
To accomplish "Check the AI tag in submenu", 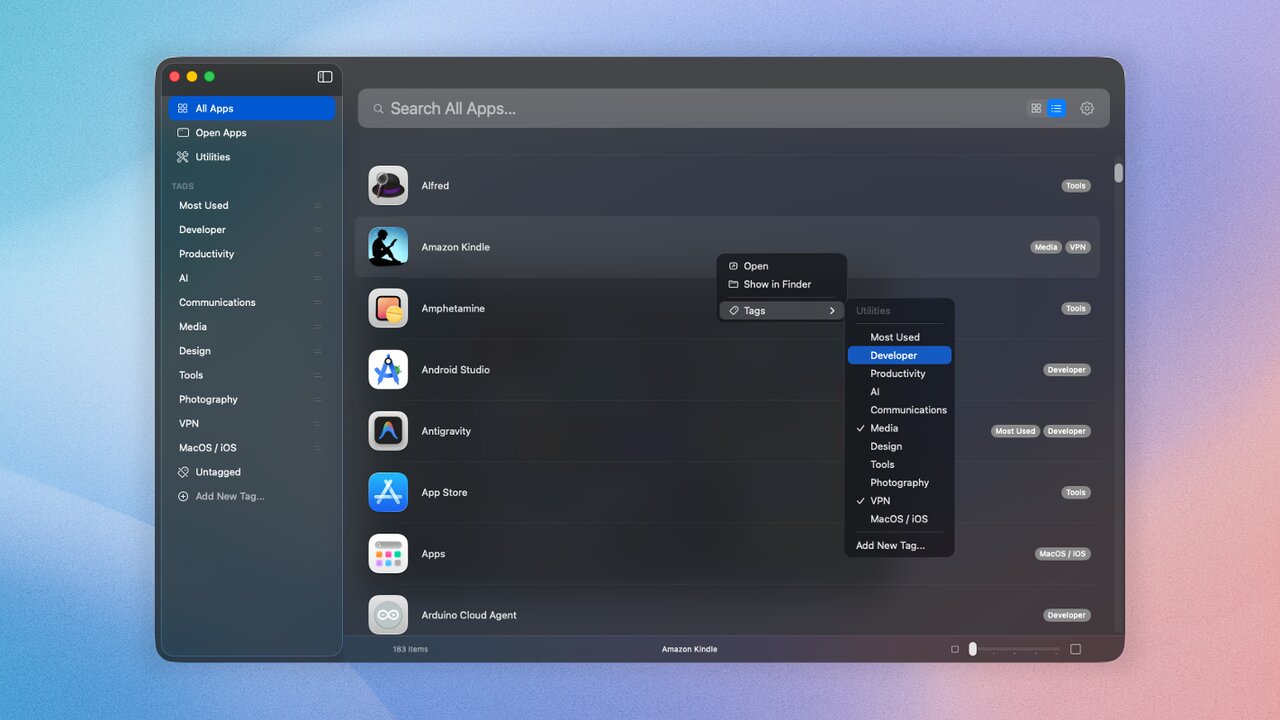I will [x=899, y=392].
